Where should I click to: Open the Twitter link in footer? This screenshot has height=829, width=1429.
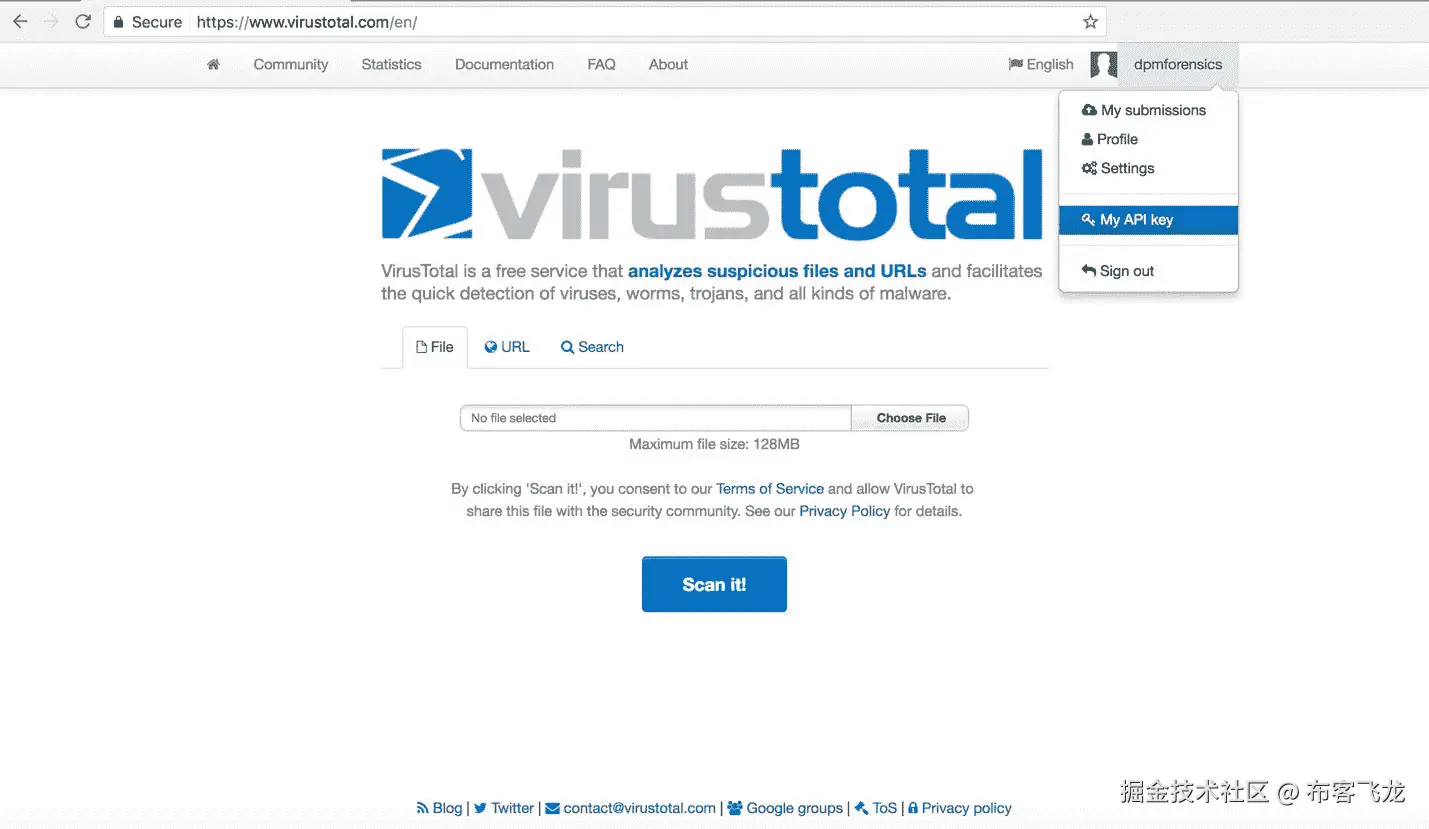point(504,808)
